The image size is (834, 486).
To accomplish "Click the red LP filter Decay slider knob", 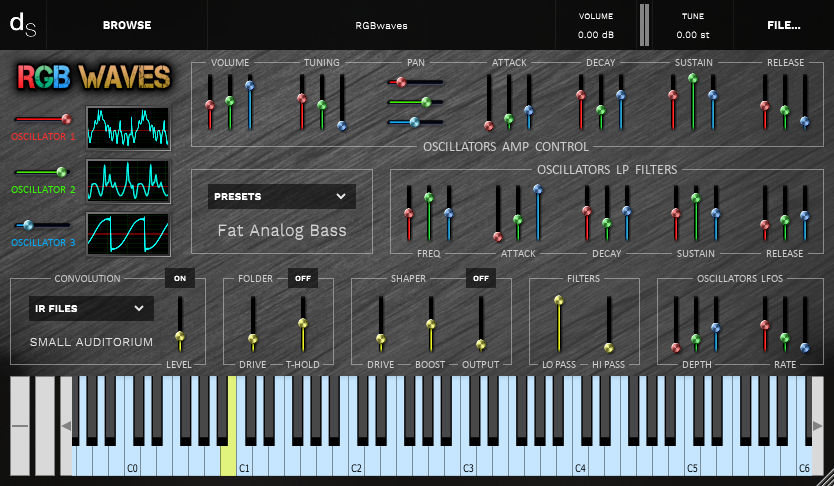I will tap(587, 211).
